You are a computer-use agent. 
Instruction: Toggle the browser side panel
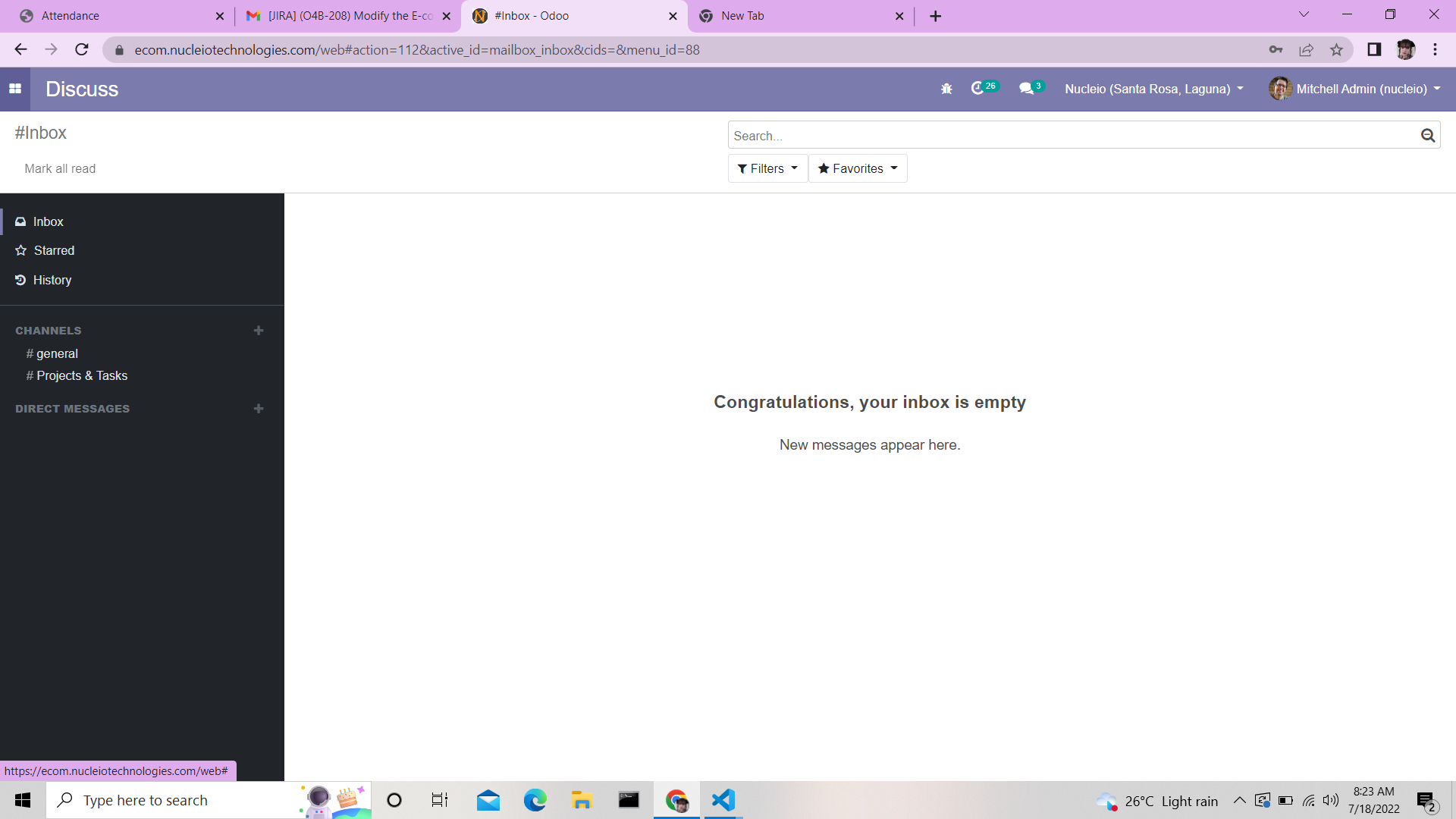pyautogui.click(x=1373, y=50)
